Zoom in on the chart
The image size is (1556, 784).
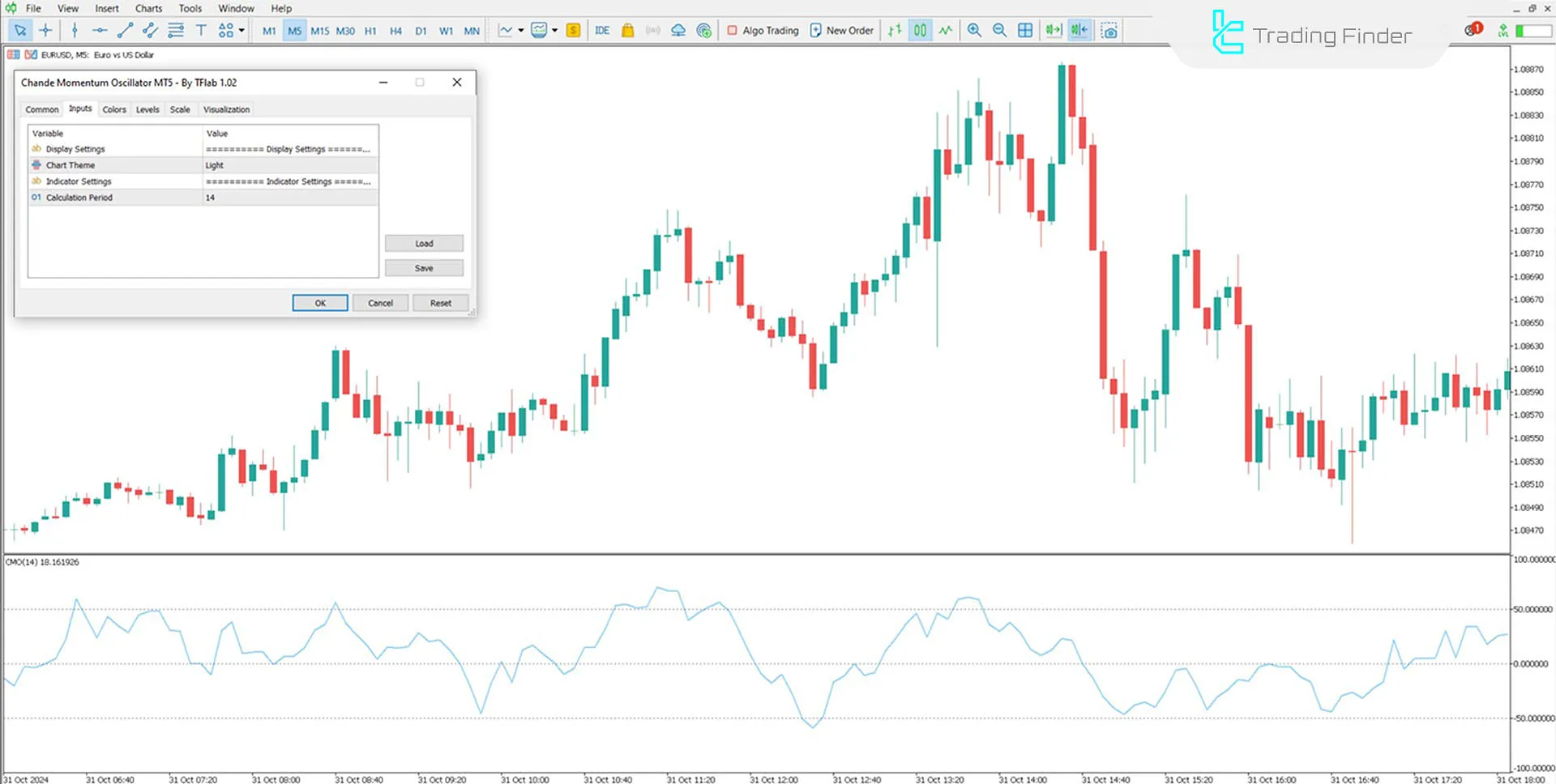point(974,31)
